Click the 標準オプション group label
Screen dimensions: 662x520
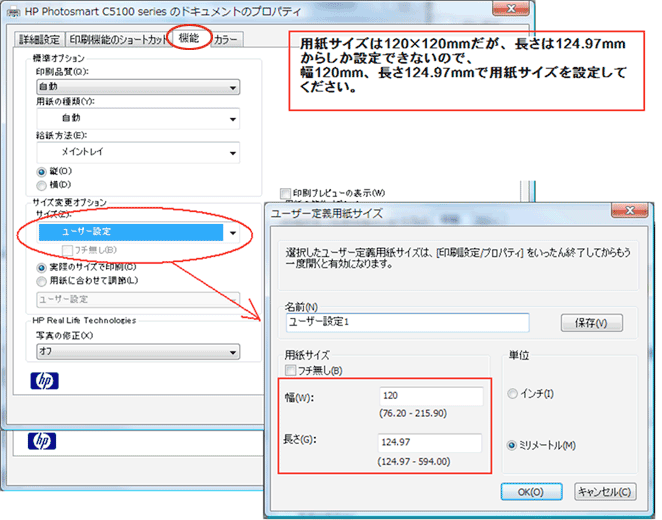coord(59,58)
